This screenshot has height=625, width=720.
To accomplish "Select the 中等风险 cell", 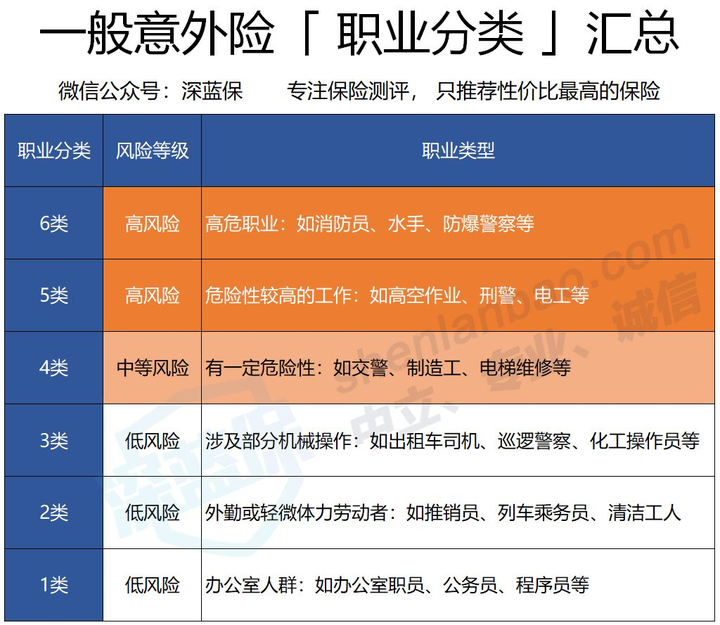I will 152,368.
